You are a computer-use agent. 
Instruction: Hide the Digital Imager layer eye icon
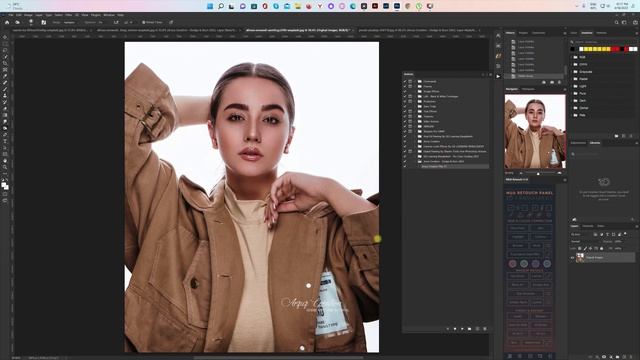click(x=572, y=258)
